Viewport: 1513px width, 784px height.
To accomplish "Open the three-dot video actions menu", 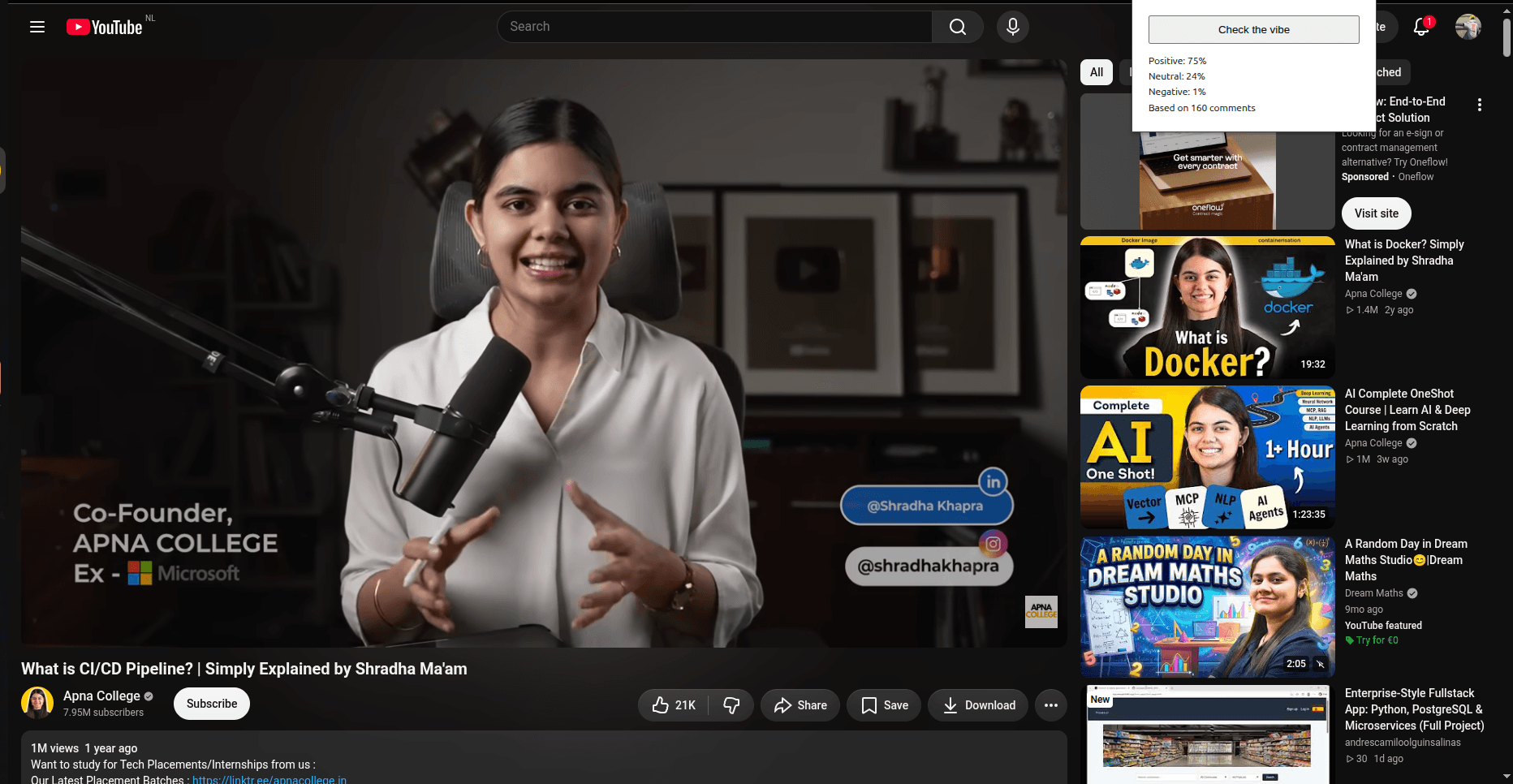I will tap(1051, 705).
